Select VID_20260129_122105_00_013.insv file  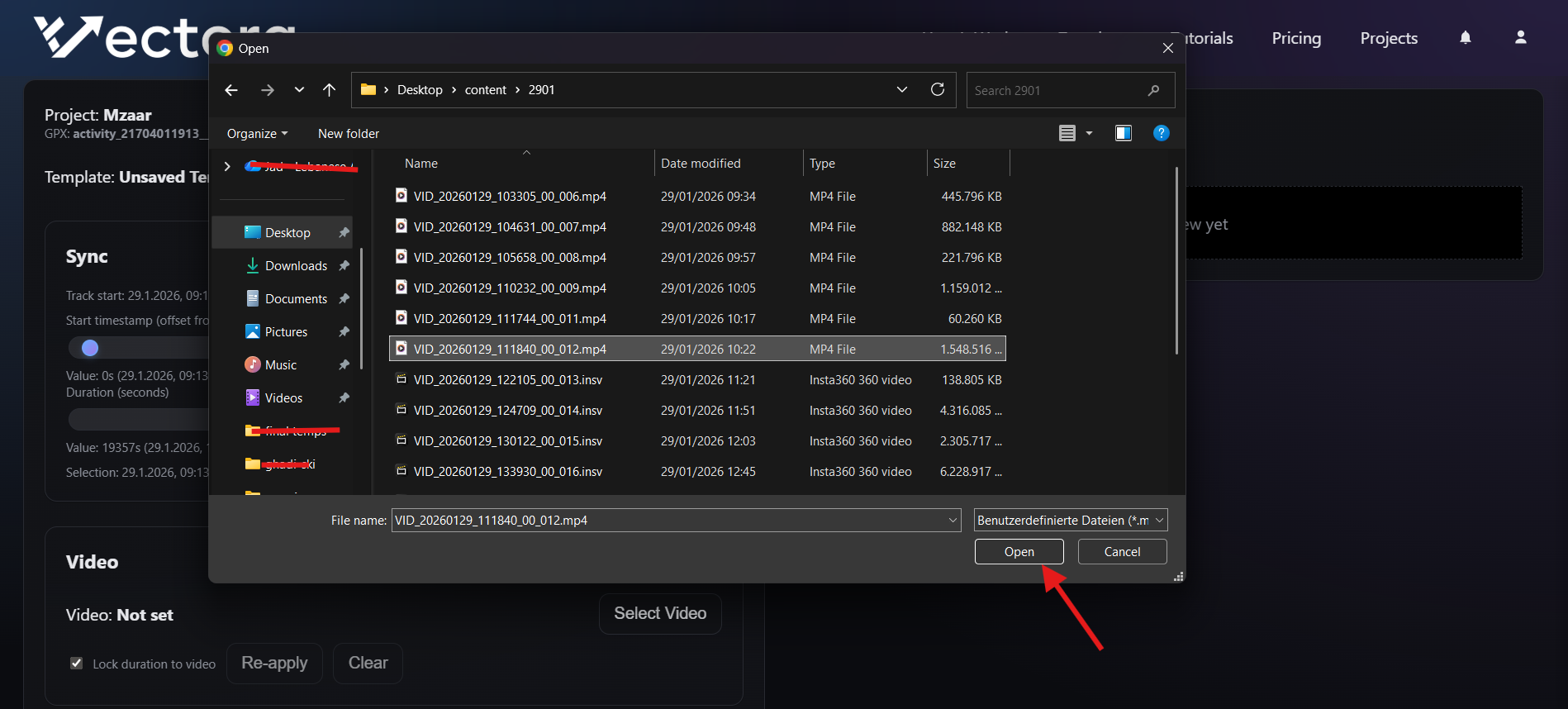click(x=697, y=380)
